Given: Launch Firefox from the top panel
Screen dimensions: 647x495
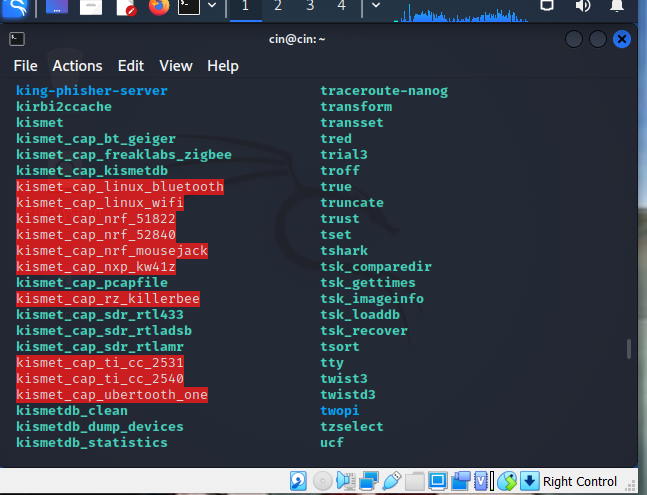Looking at the screenshot, I should pyautogui.click(x=159, y=7).
